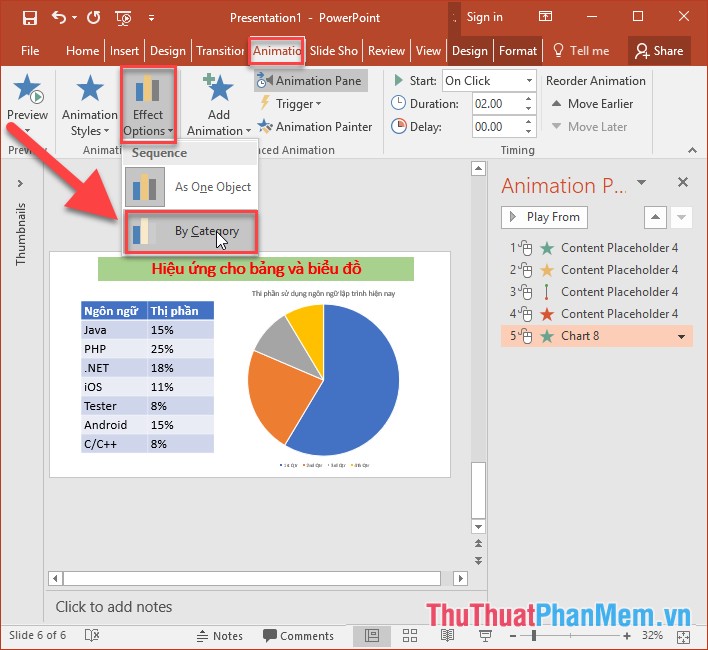This screenshot has width=708, height=650.
Task: Click the pie chart on slide
Action: pyautogui.click(x=323, y=380)
